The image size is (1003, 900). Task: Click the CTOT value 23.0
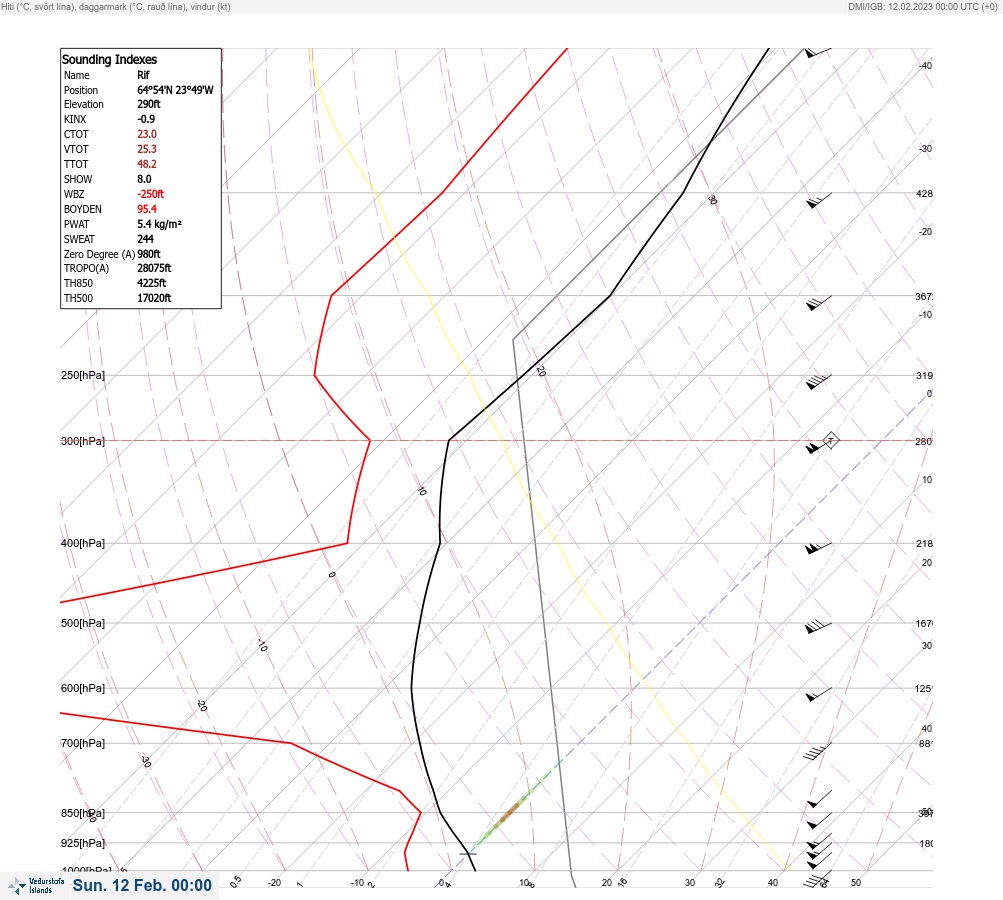[146, 134]
